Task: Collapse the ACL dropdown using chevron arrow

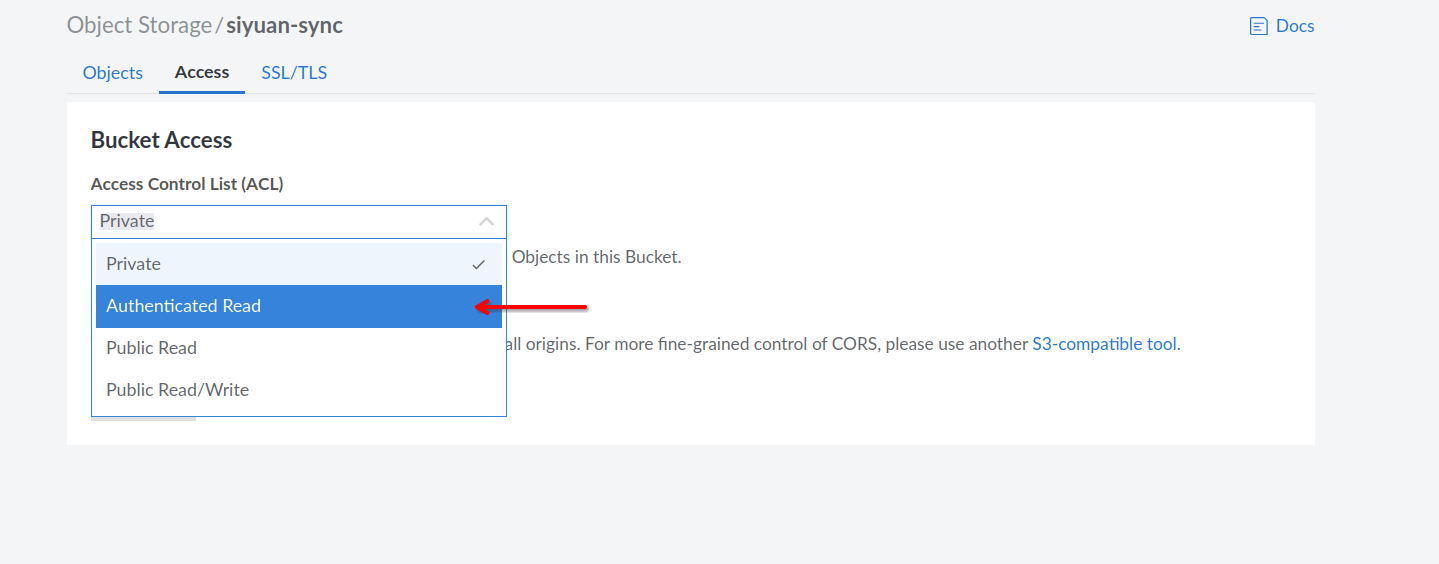Action: pyautogui.click(x=486, y=221)
